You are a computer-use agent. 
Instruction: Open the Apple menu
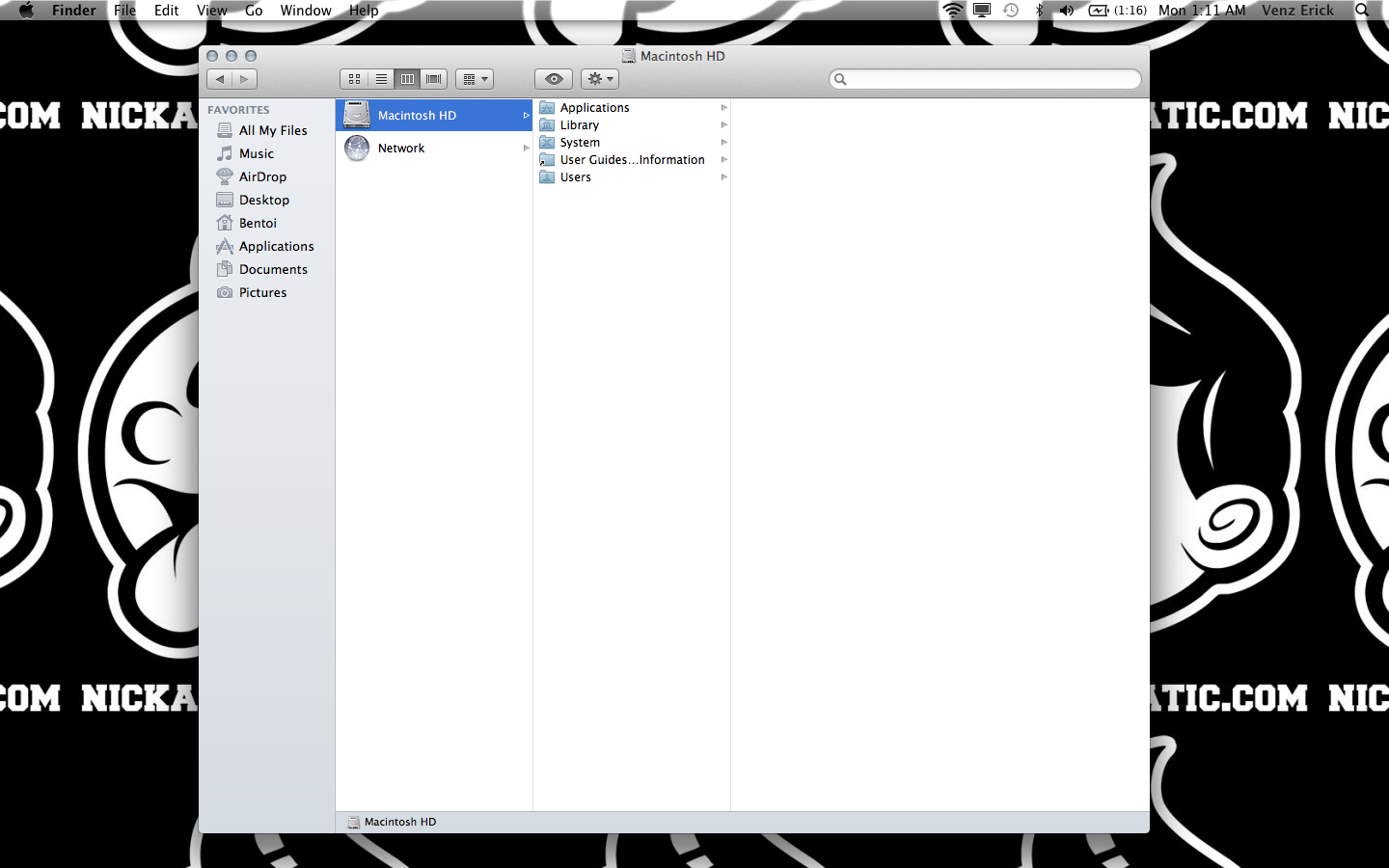26,11
